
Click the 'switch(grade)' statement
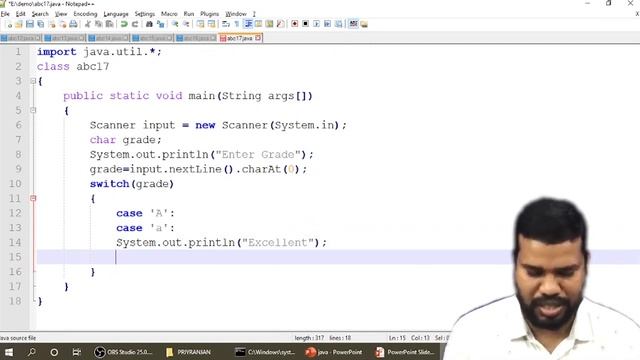pyautogui.click(x=132, y=184)
